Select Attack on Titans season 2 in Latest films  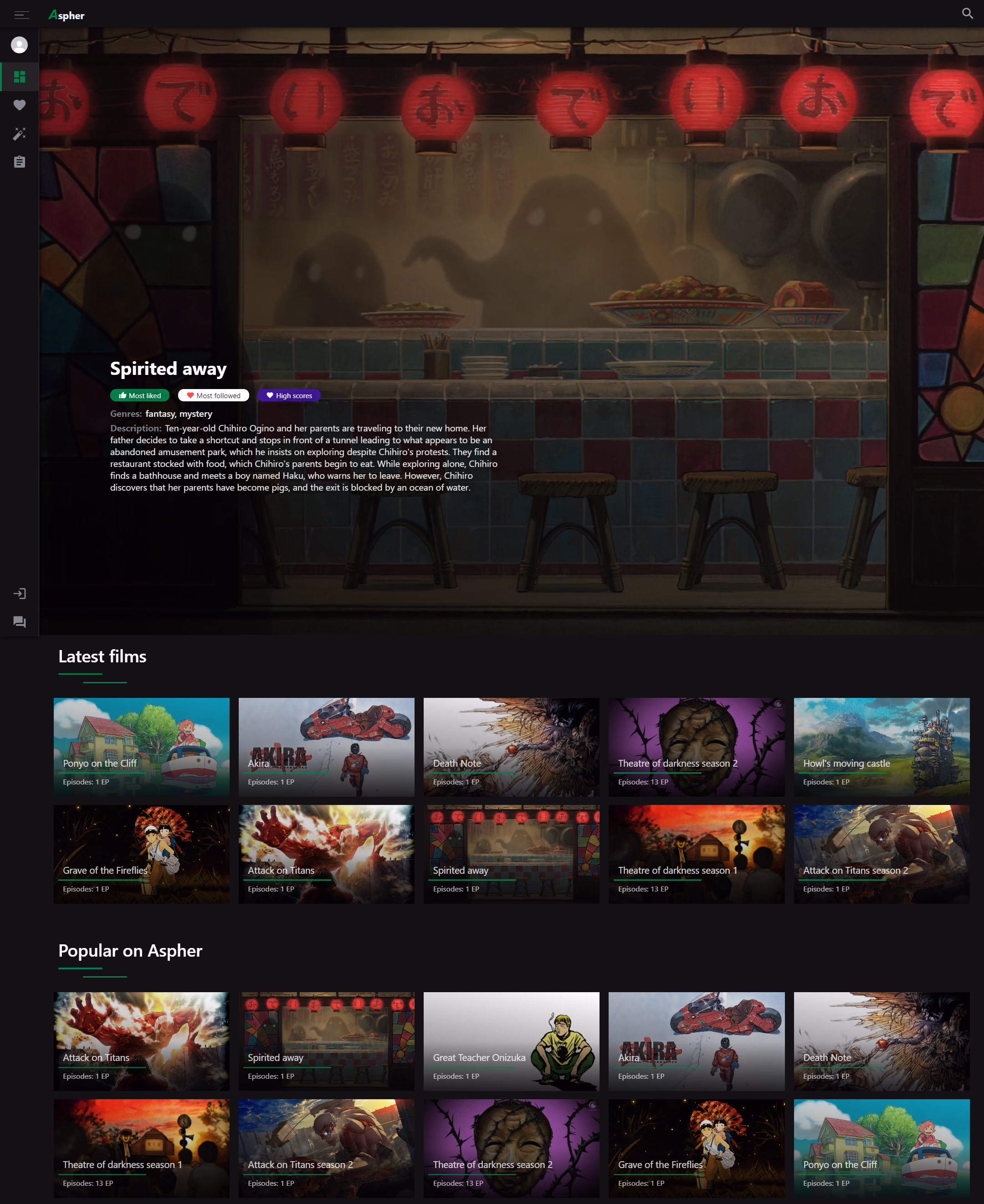[x=881, y=854]
